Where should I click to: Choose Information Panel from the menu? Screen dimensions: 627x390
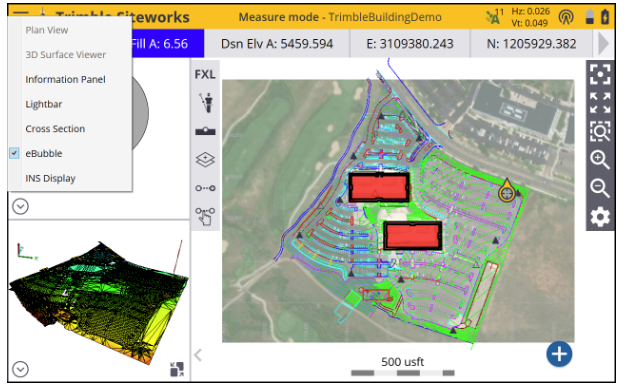coord(66,79)
